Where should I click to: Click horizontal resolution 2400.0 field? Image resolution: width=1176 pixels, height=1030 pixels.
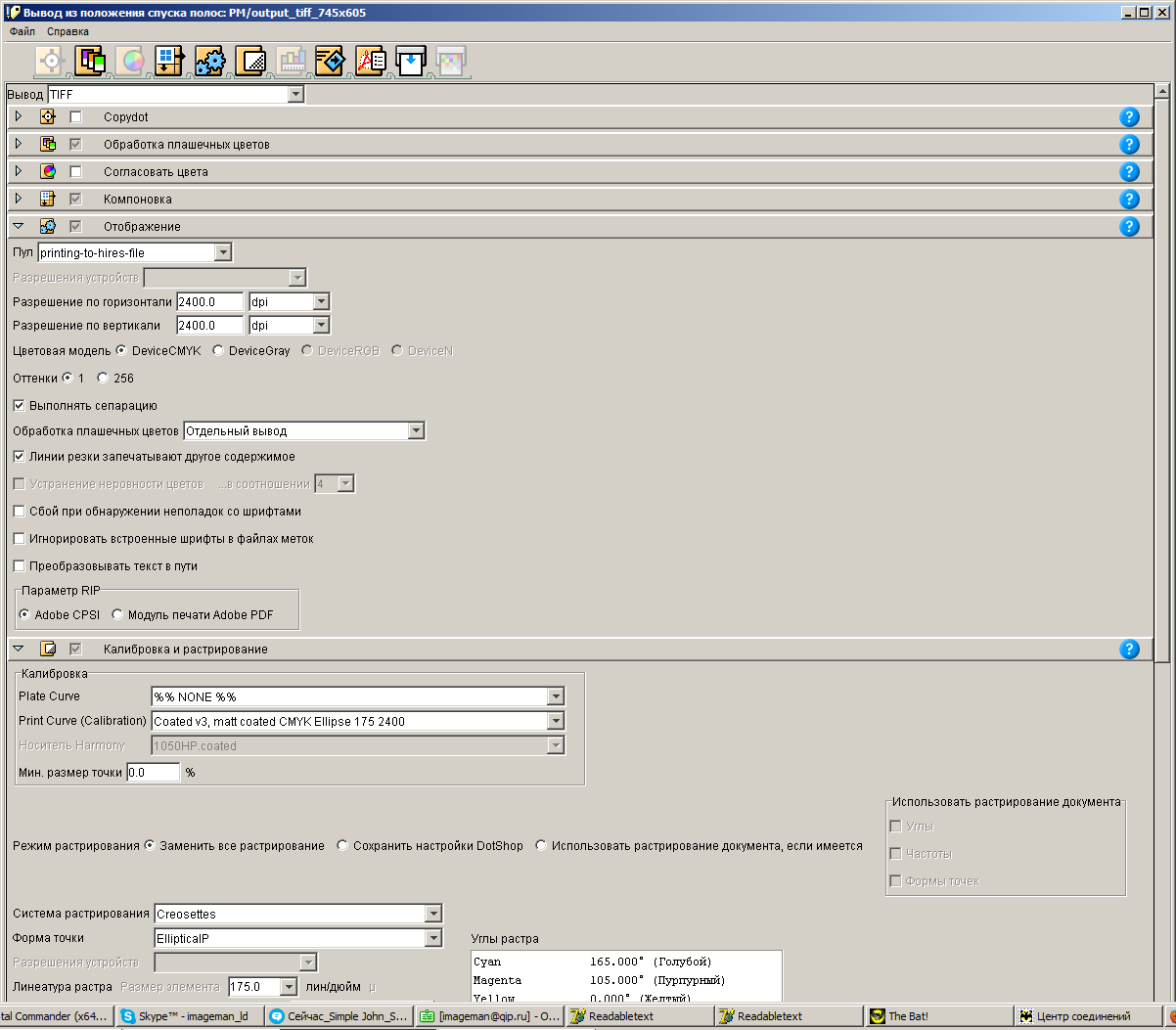point(210,301)
